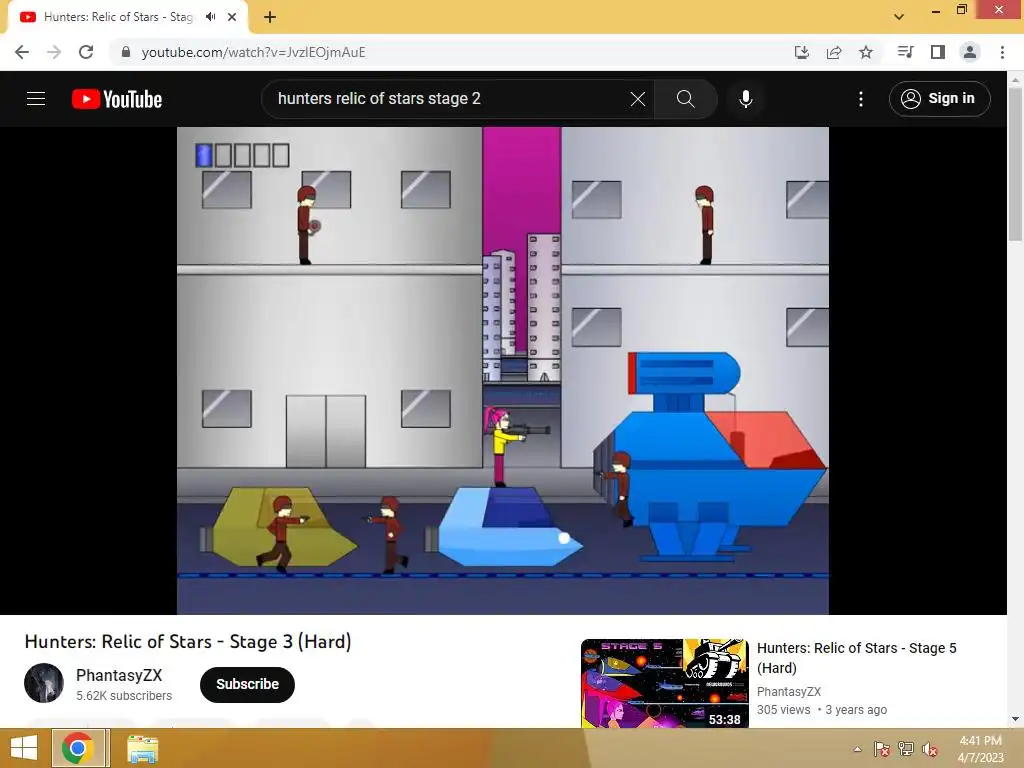The image size is (1024, 768).
Task: Click the video player to pause
Action: point(503,370)
